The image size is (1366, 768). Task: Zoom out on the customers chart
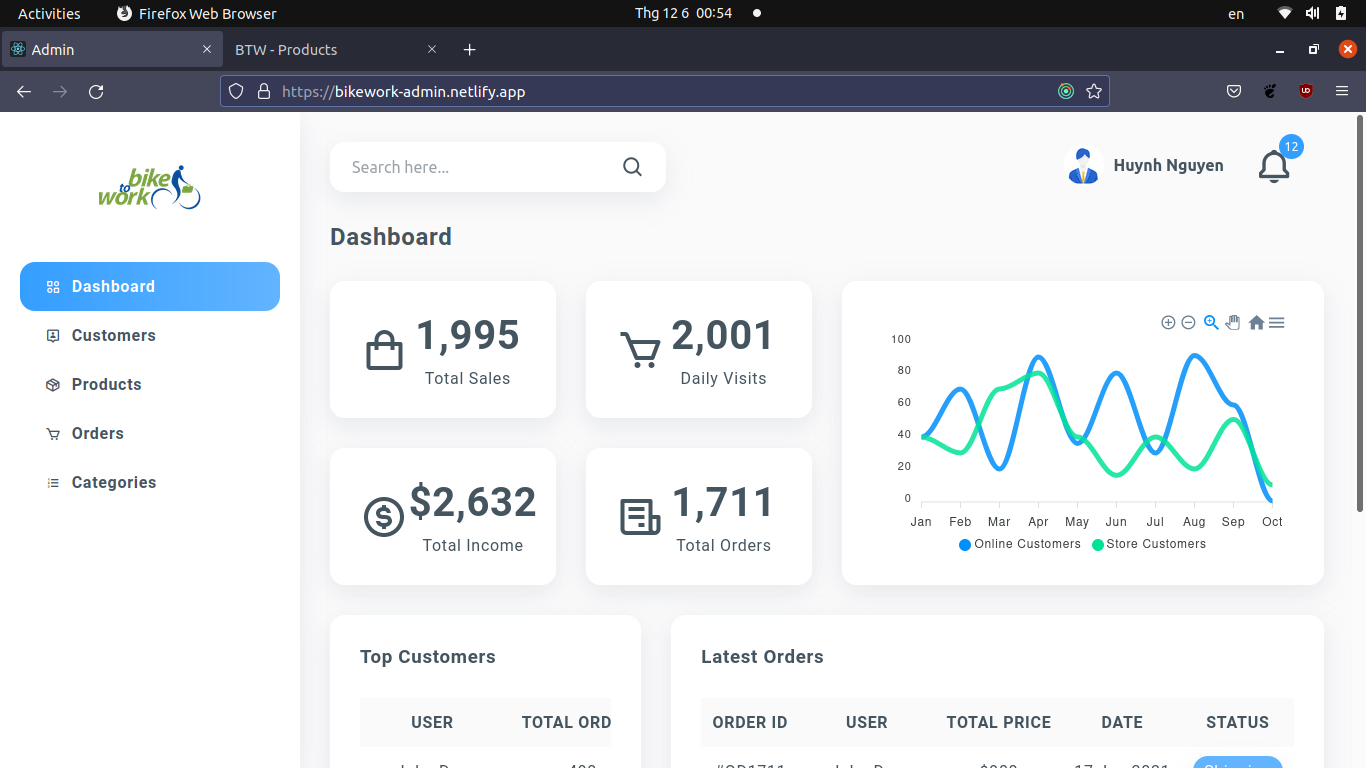(1189, 322)
